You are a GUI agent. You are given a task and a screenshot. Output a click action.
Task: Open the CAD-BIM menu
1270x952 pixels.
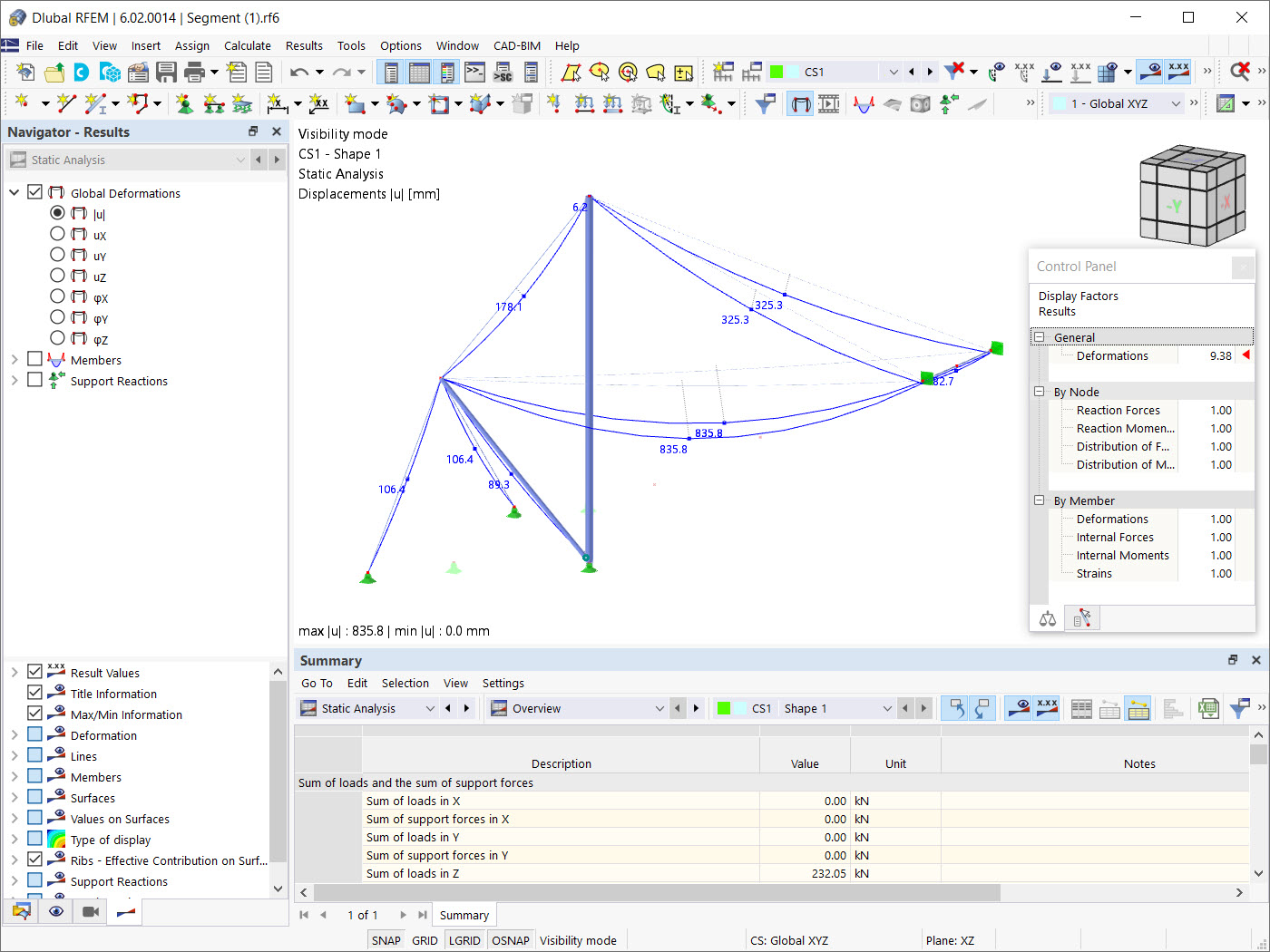point(517,45)
